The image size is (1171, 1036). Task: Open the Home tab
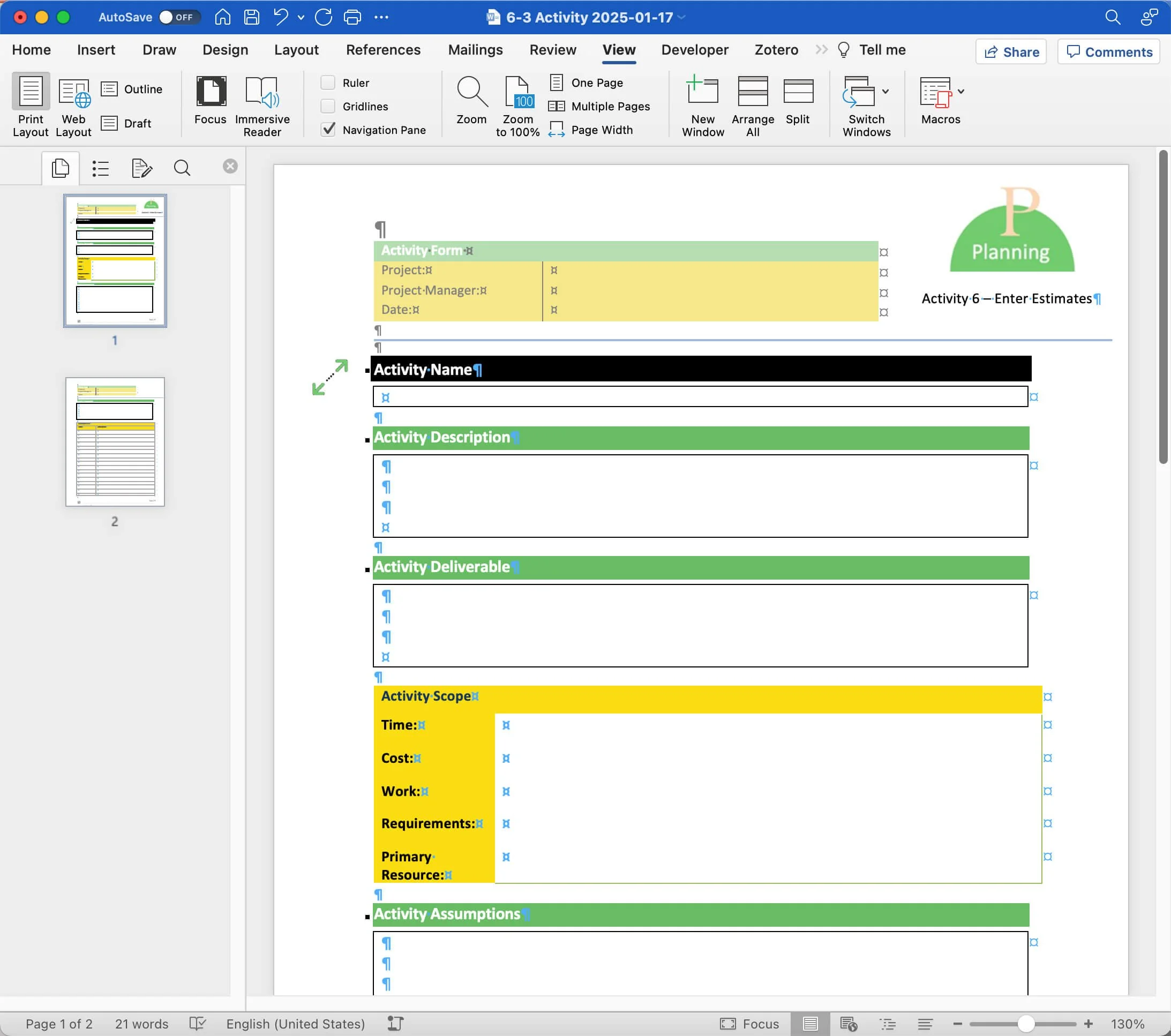(x=32, y=50)
